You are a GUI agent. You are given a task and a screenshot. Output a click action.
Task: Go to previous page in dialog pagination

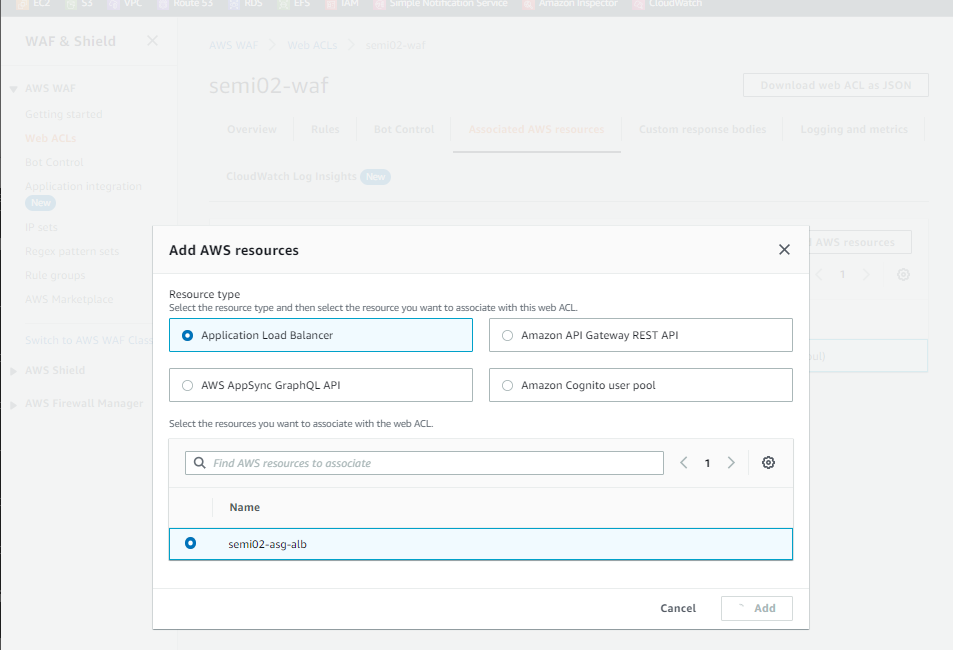[x=684, y=463]
